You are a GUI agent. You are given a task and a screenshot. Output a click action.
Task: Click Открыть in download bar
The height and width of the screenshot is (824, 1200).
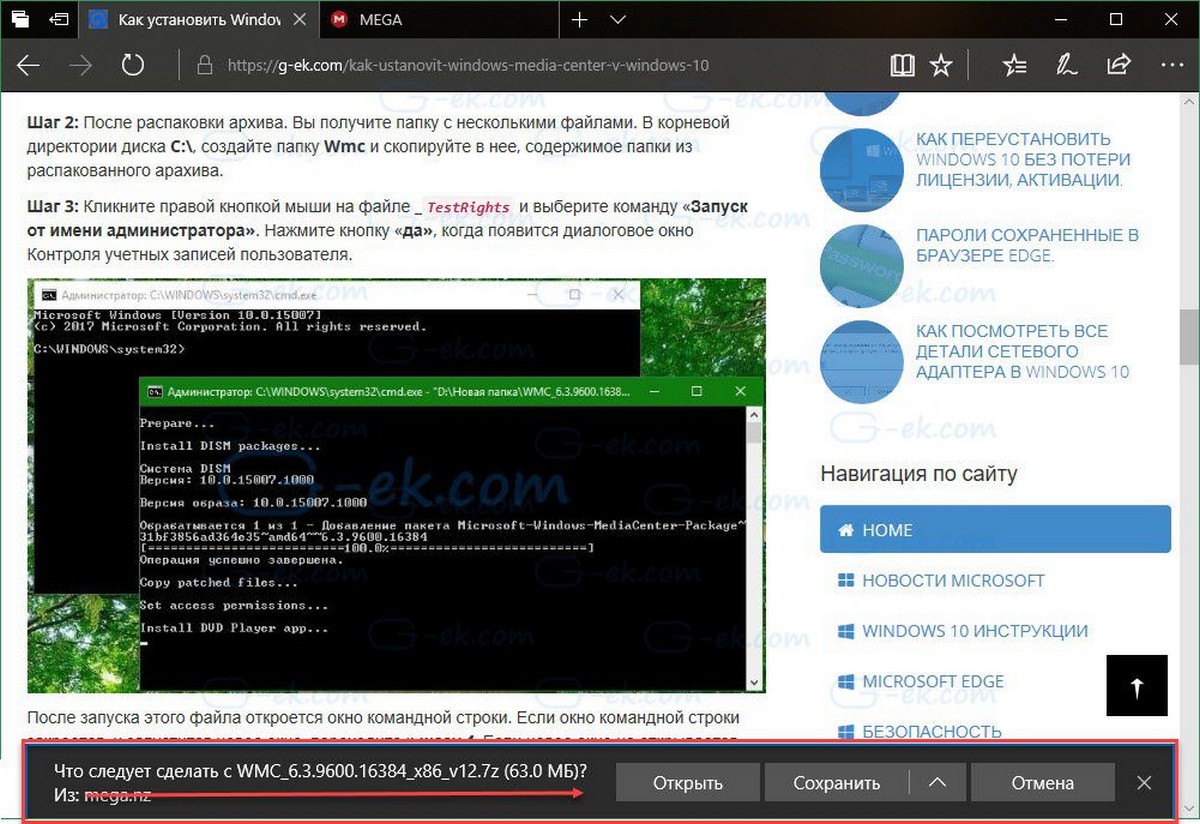pyautogui.click(x=687, y=783)
